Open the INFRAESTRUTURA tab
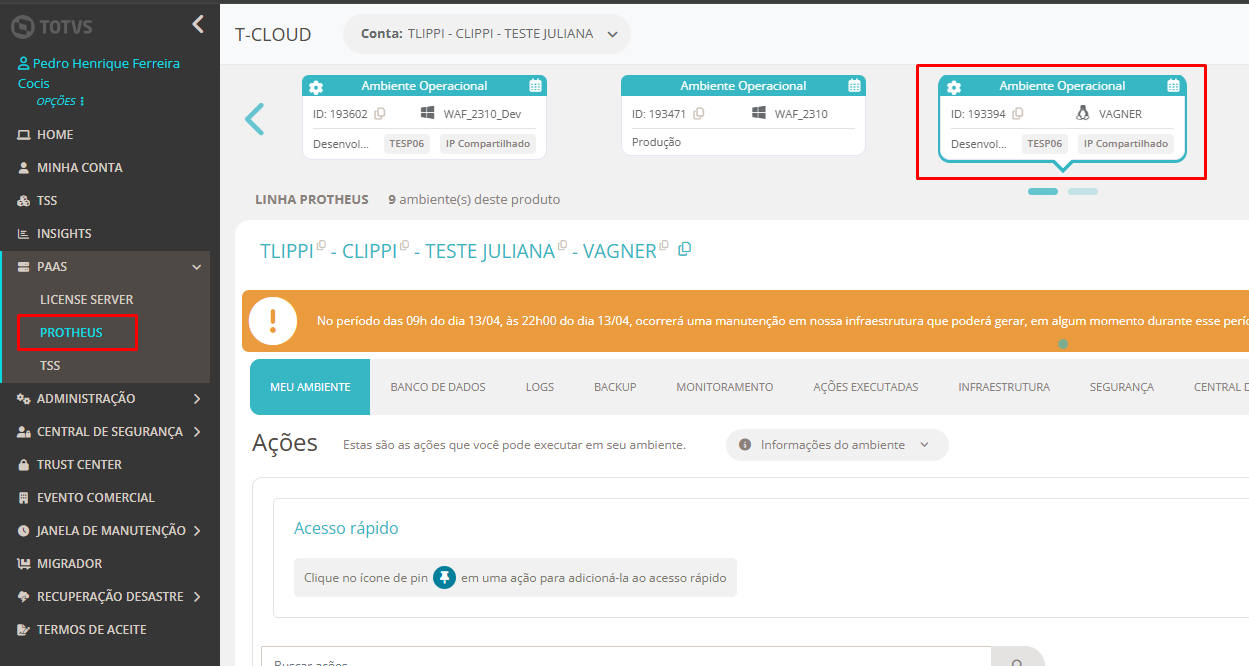Viewport: 1249px width, 666px height. (1004, 387)
